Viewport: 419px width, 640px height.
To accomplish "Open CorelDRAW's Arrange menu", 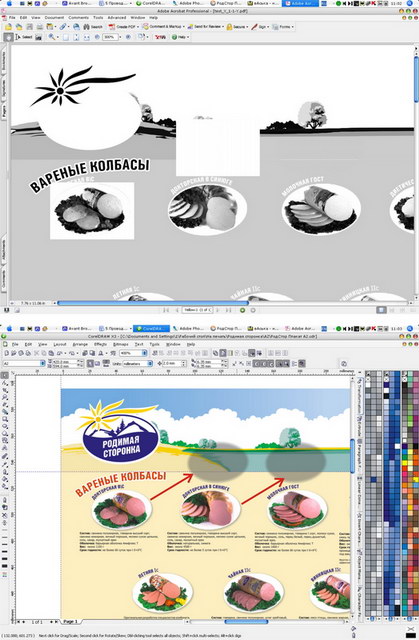I will click(x=80, y=344).
